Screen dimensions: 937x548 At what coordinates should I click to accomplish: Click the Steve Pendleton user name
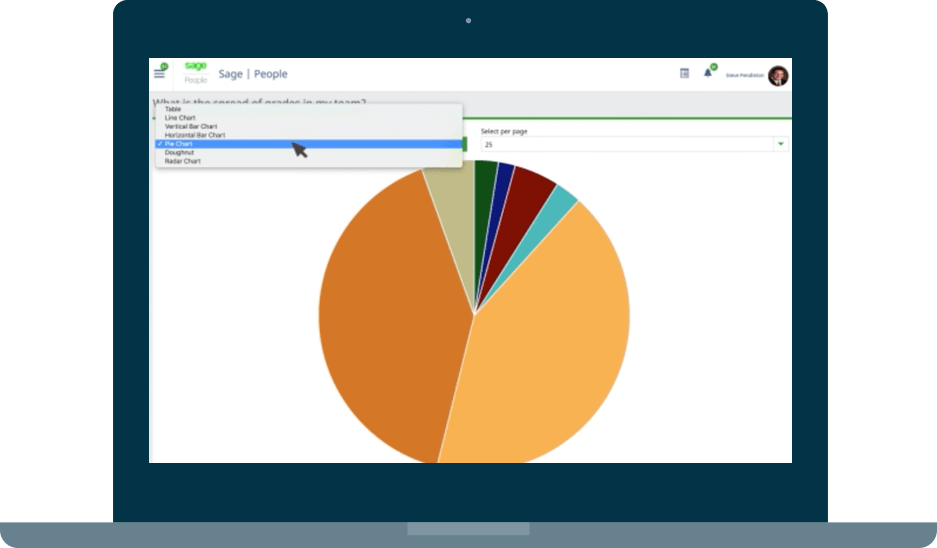(x=745, y=75)
